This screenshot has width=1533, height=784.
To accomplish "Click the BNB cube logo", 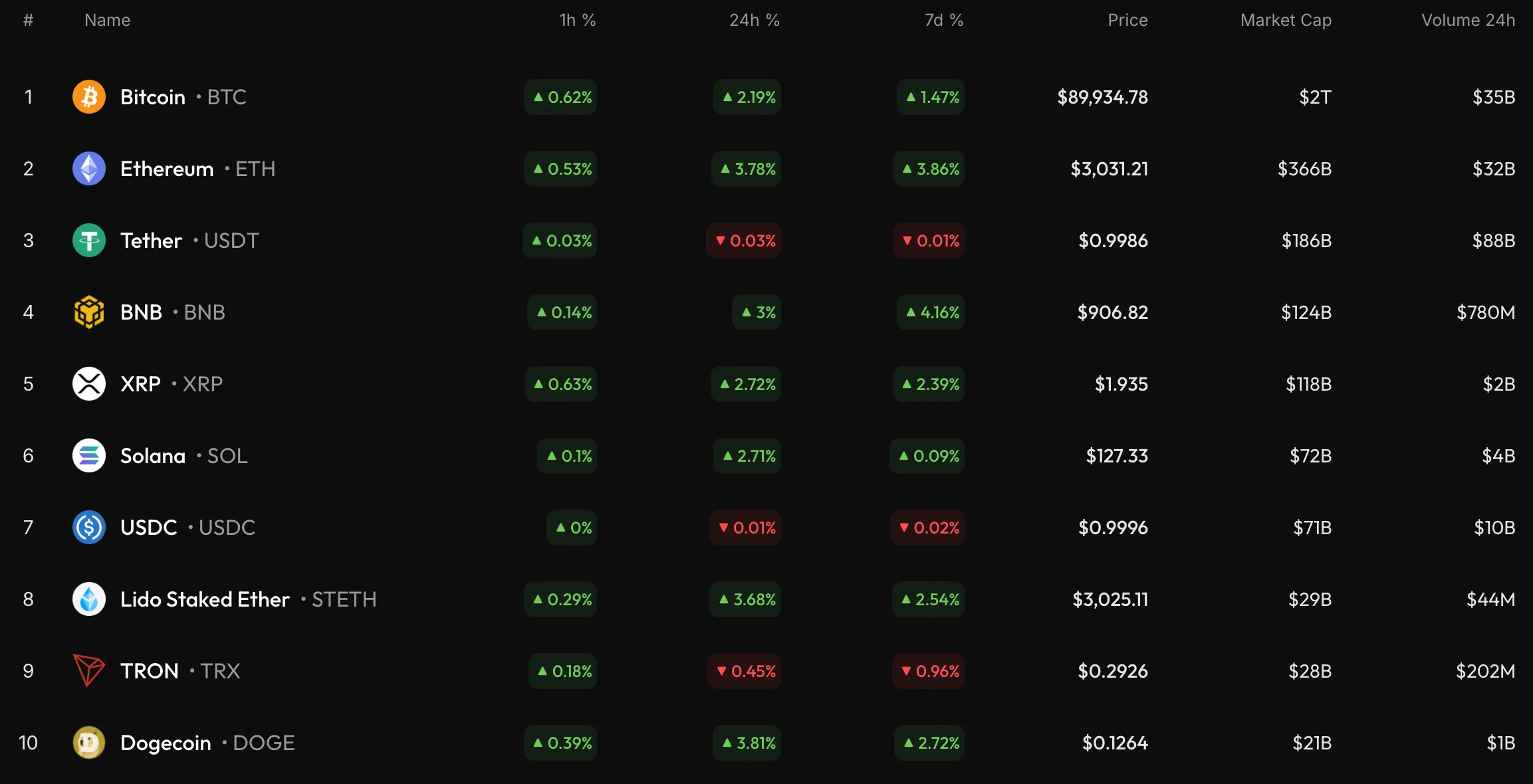I will pos(89,312).
